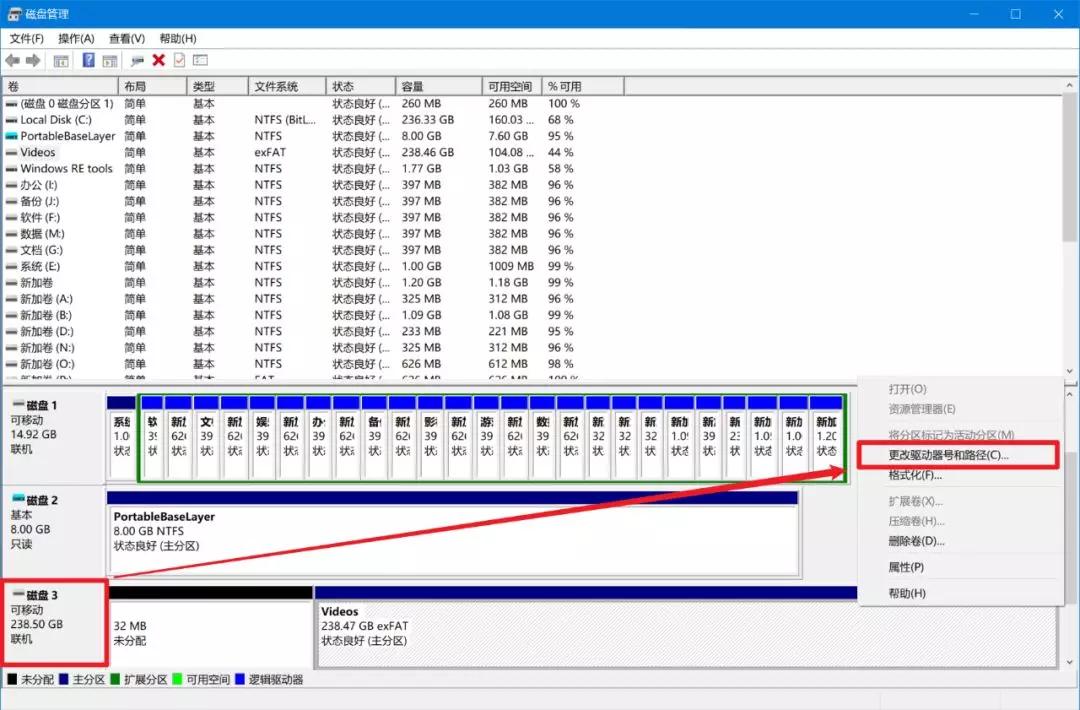Viewport: 1080px width, 710px height.
Task: Click the properties checkmark sheet icon
Action: pos(179,61)
